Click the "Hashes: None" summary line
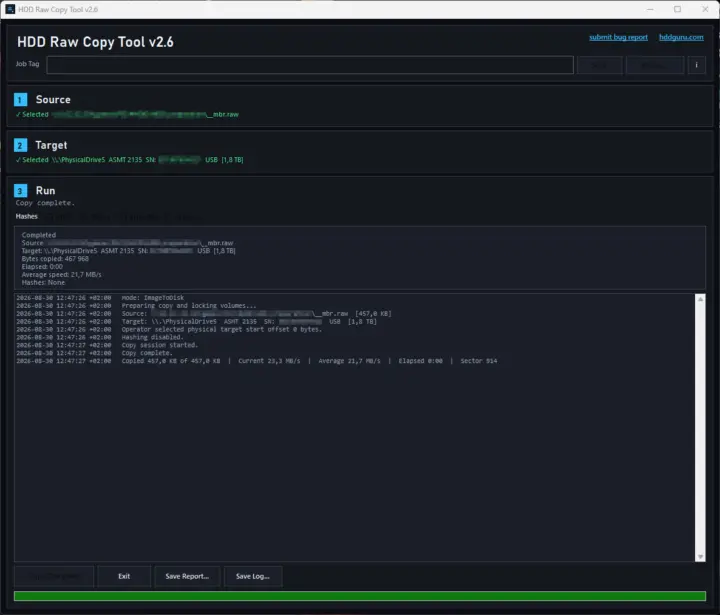The height and width of the screenshot is (615, 720). coord(43,282)
